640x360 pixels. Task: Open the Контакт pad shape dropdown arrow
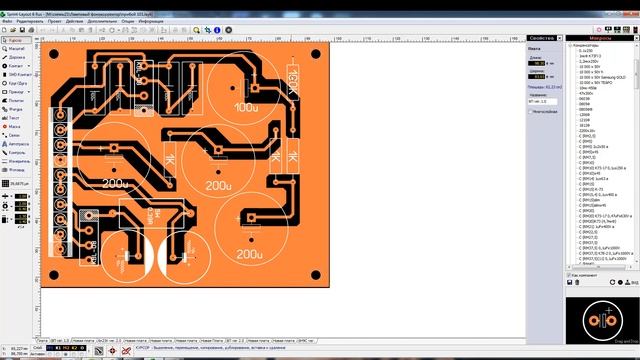point(29,66)
